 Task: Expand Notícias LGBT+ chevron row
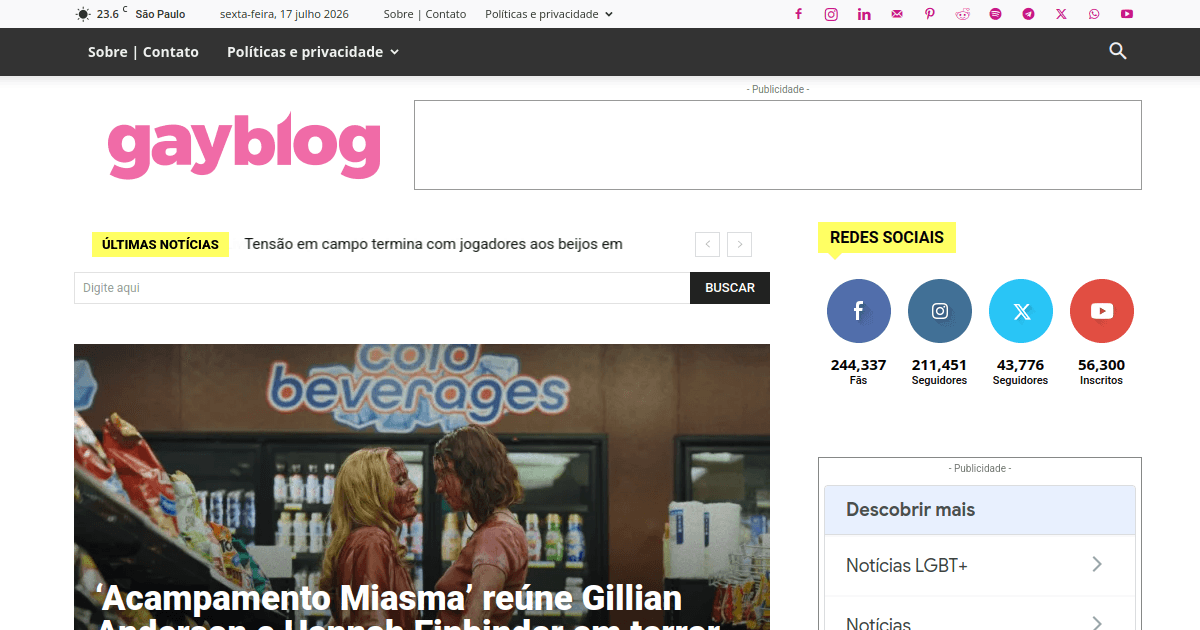[980, 565]
